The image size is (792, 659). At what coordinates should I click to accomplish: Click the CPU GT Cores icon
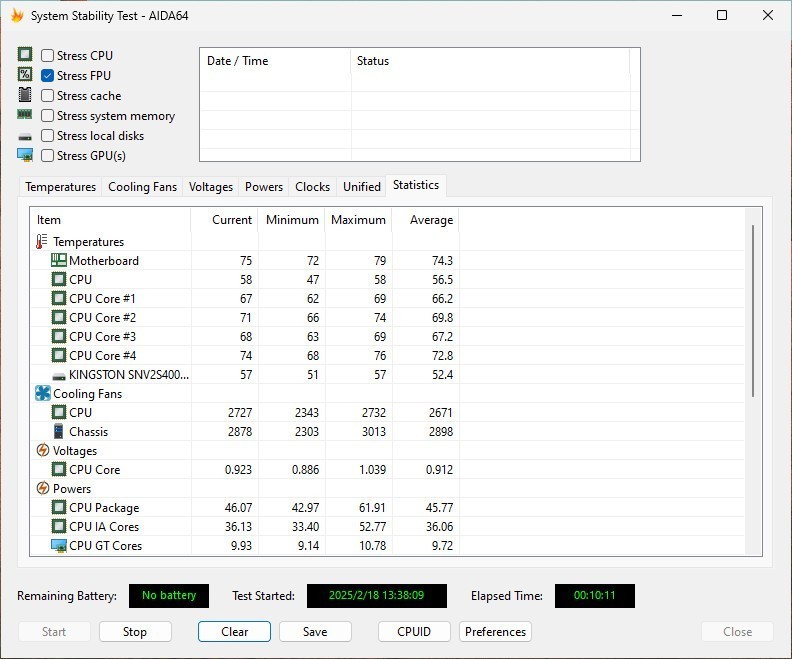(59, 546)
